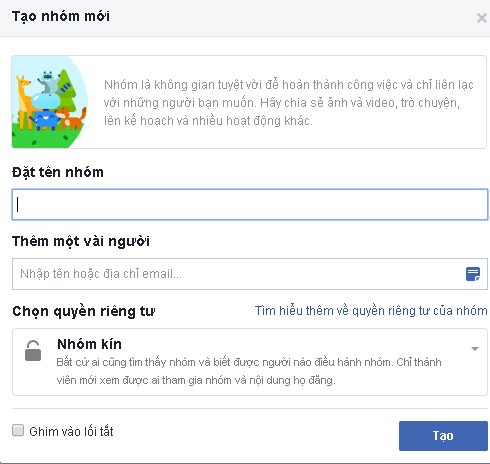Enable the Ghim vào lối tắt checkbox
490x464 pixels.
click(x=18, y=430)
